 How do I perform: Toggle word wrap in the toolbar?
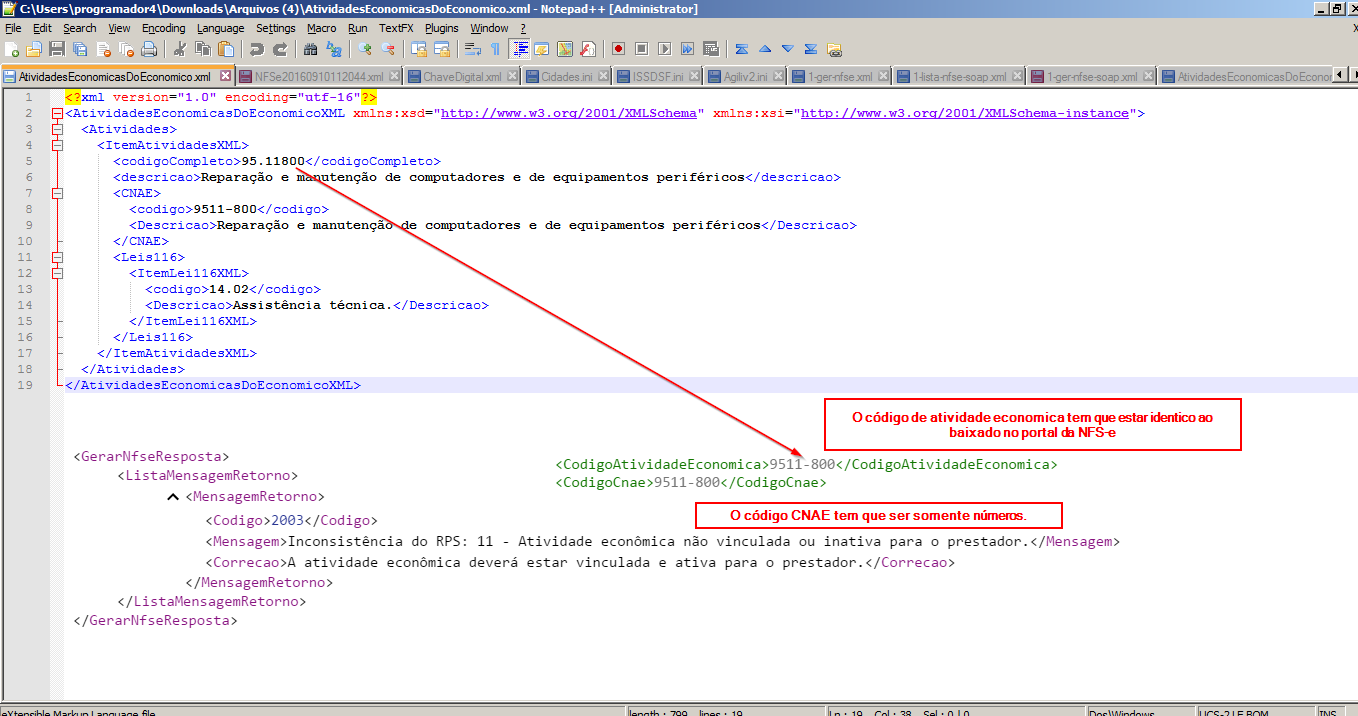[473, 49]
